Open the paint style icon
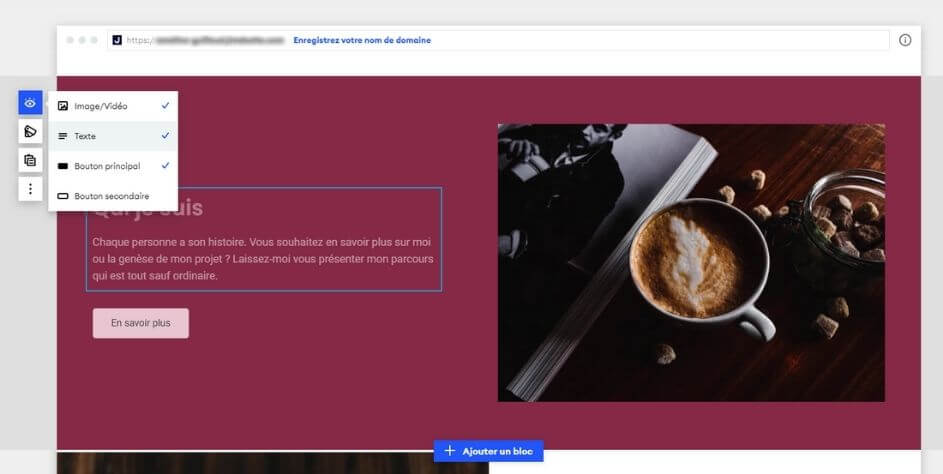The height and width of the screenshot is (474, 943). (30, 131)
